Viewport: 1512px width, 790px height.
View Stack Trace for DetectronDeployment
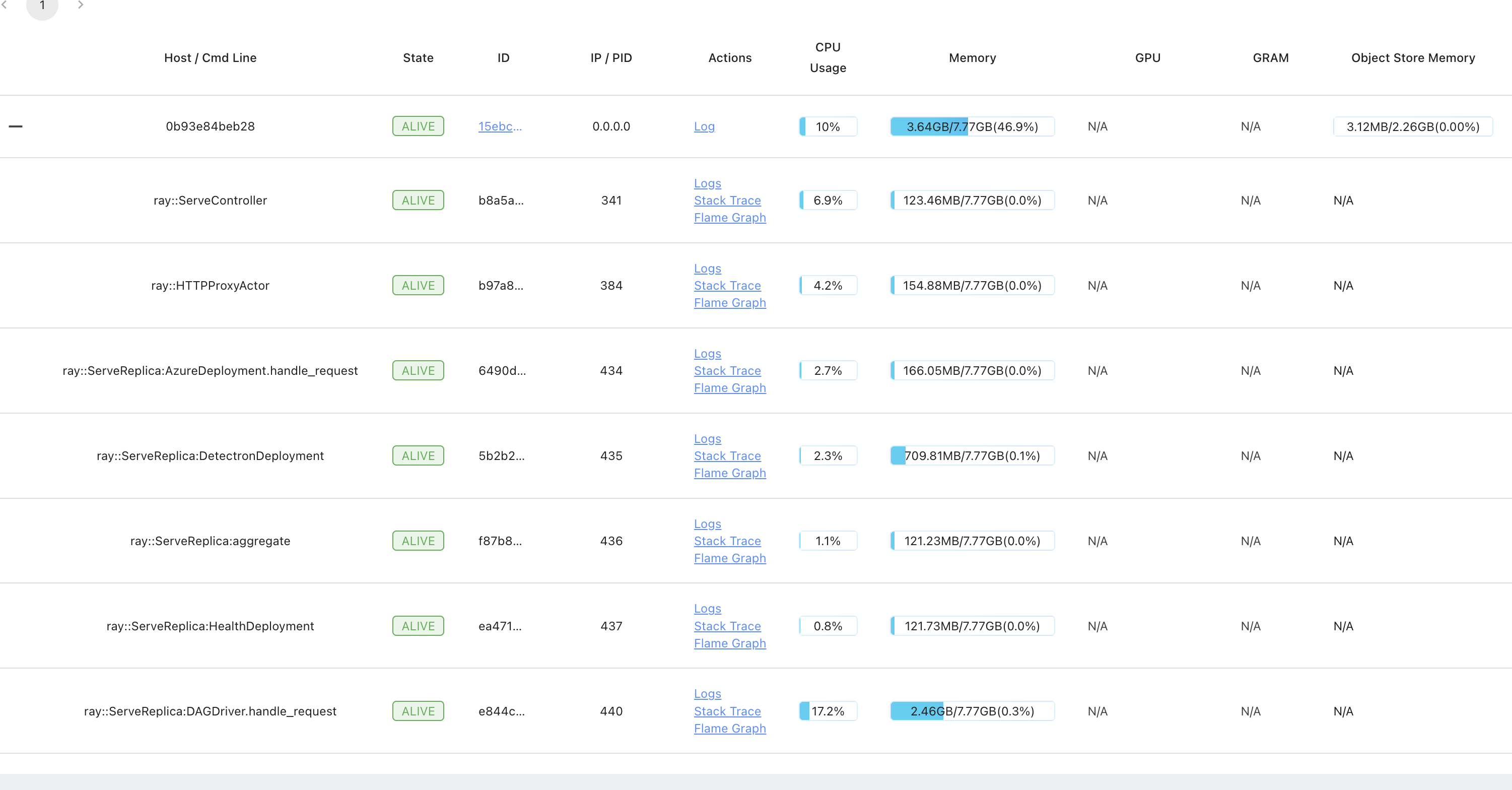[x=727, y=456]
